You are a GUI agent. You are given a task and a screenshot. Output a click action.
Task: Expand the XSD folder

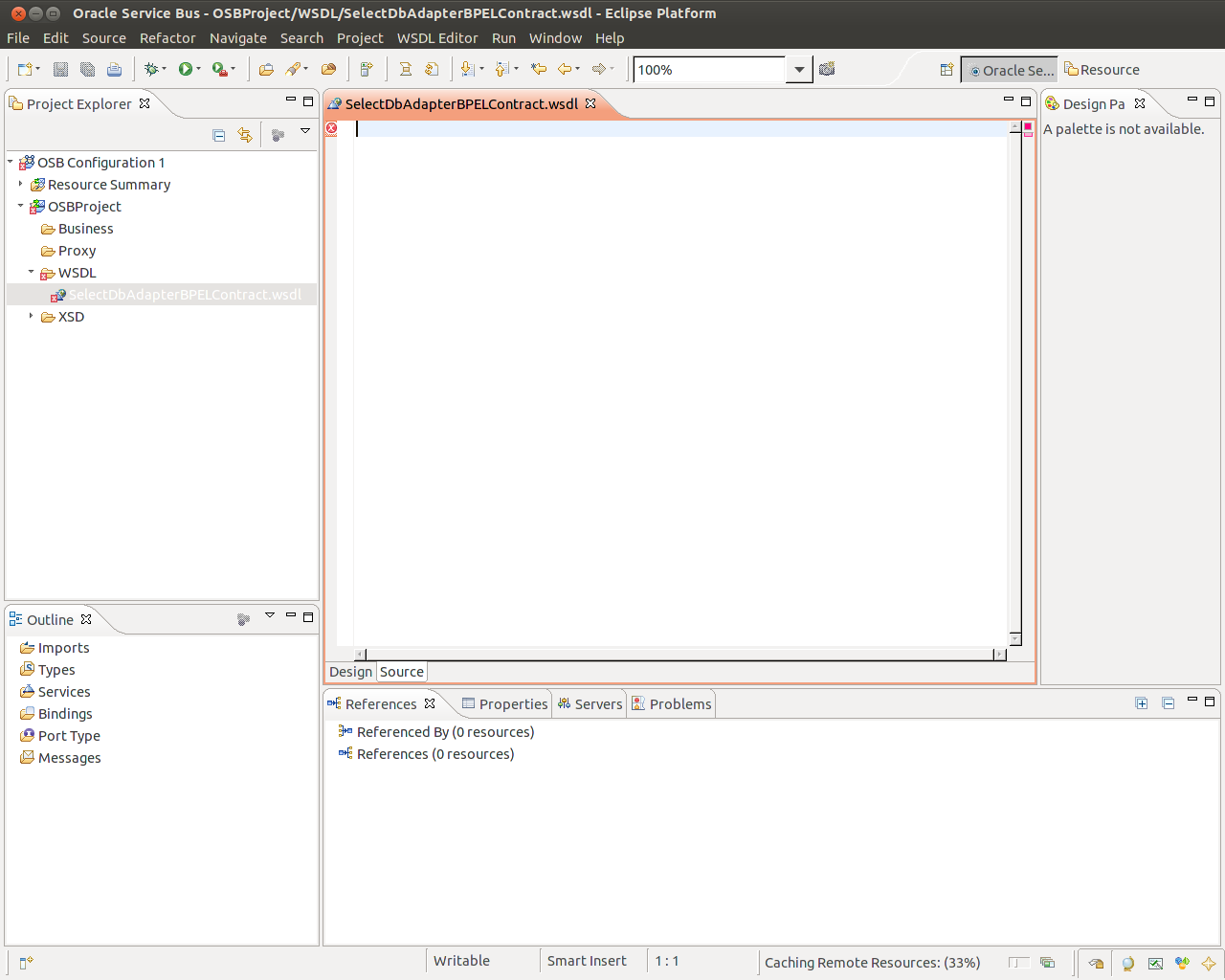click(31, 316)
